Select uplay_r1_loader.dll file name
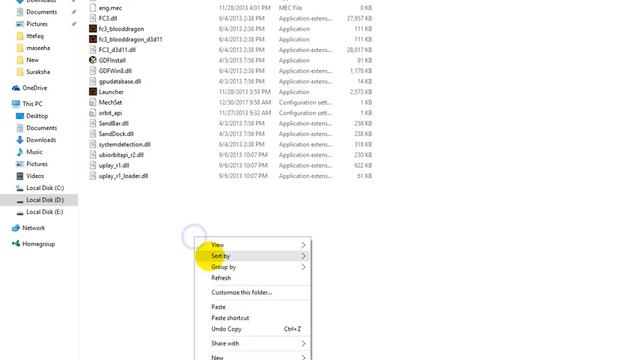Image resolution: width=640 pixels, height=360 pixels. pos(123,176)
